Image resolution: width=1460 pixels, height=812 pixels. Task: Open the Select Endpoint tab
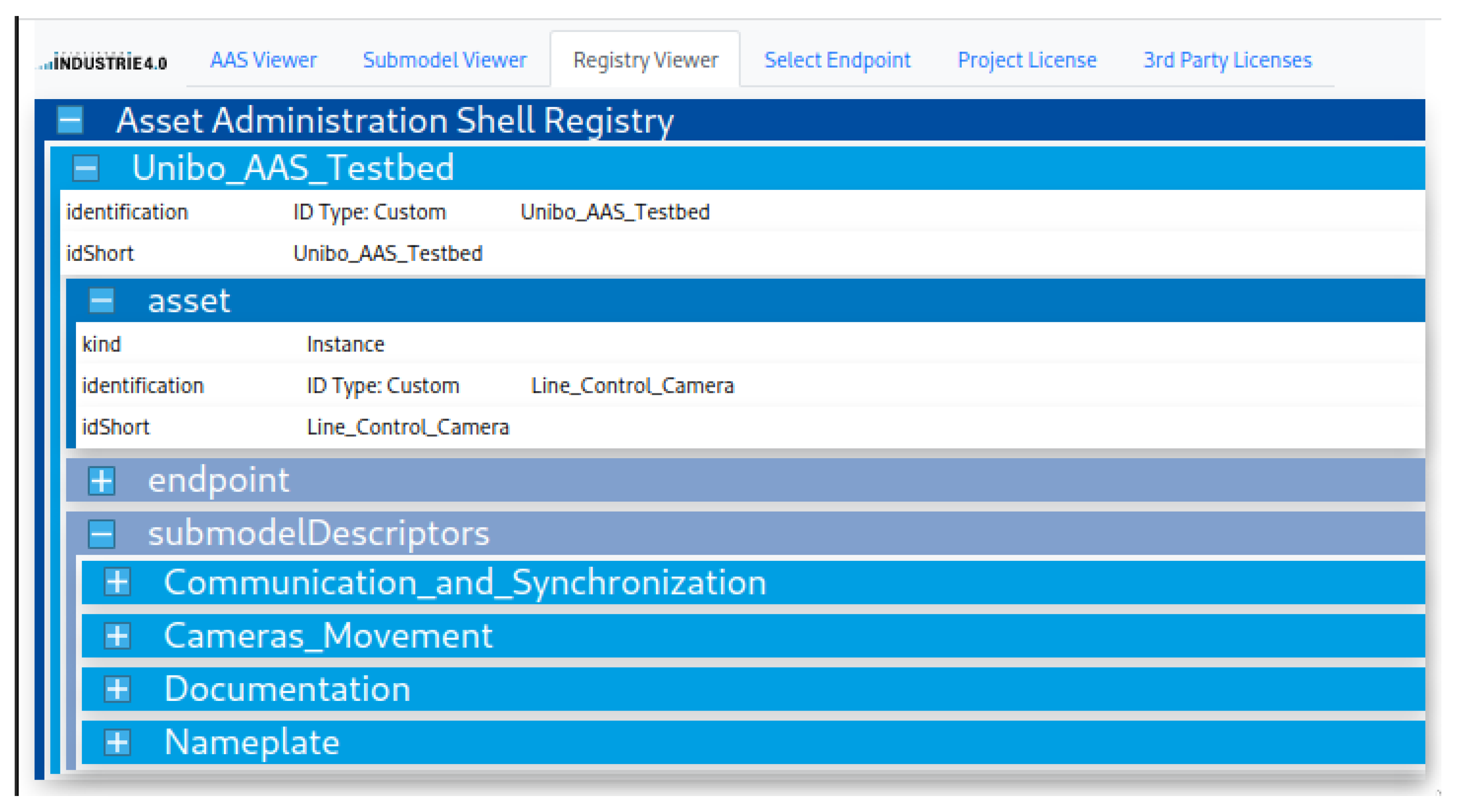pos(837,60)
